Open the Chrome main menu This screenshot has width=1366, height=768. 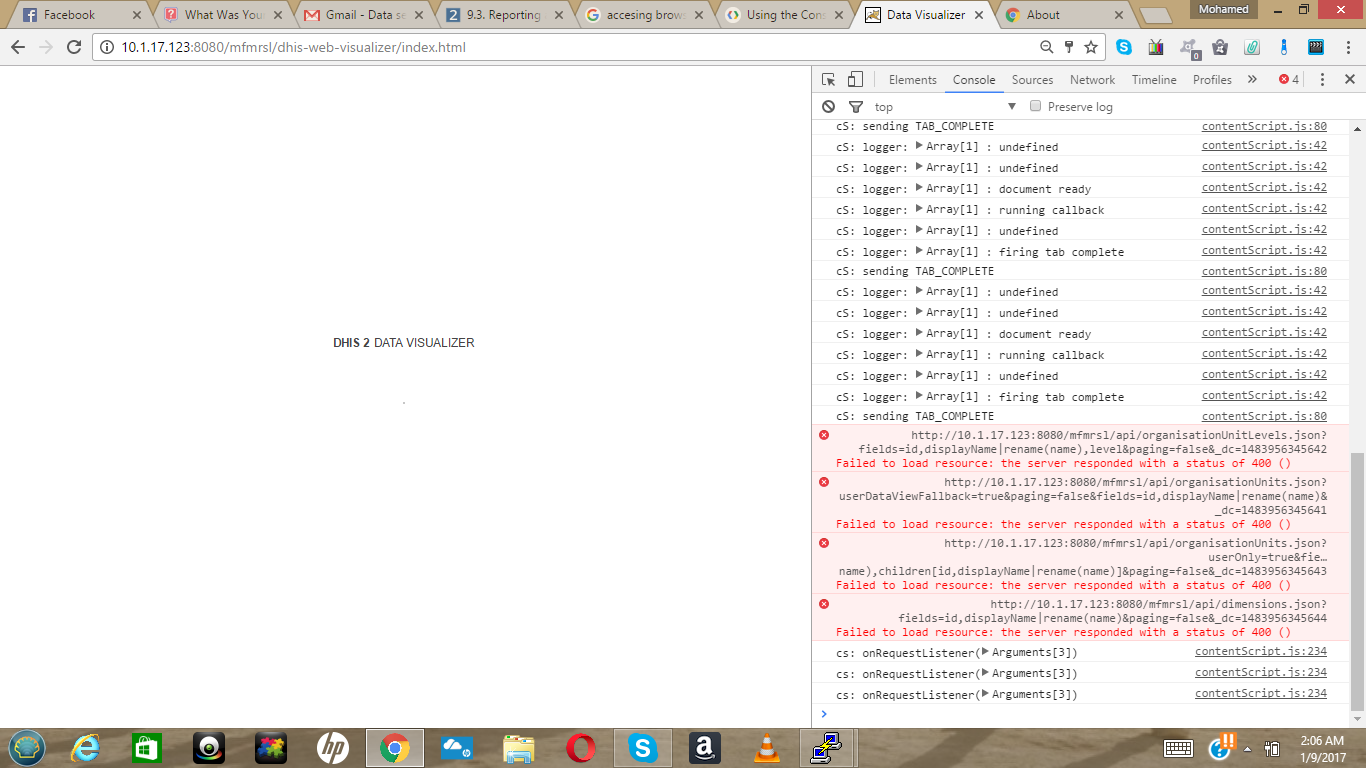[x=1347, y=47]
